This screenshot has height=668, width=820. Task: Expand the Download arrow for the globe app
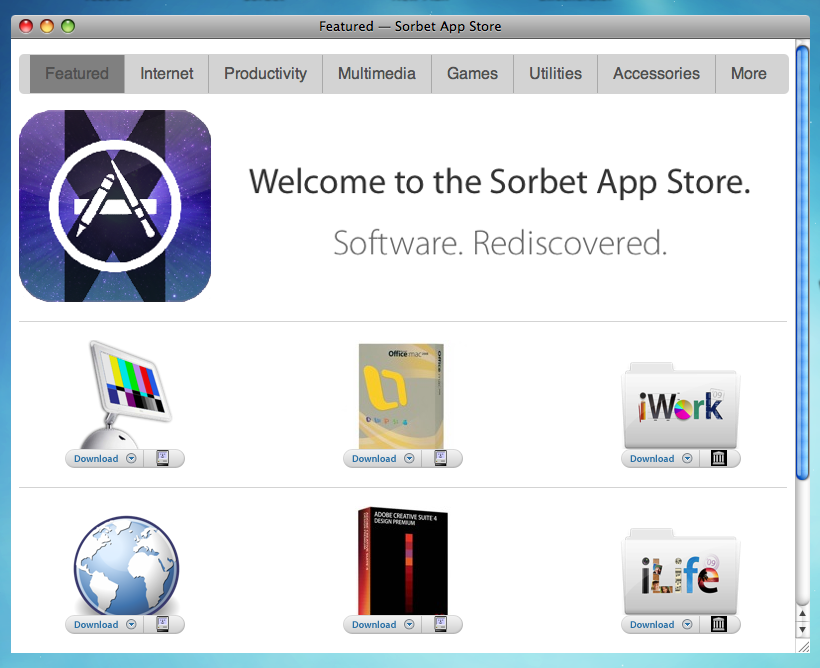point(131,624)
